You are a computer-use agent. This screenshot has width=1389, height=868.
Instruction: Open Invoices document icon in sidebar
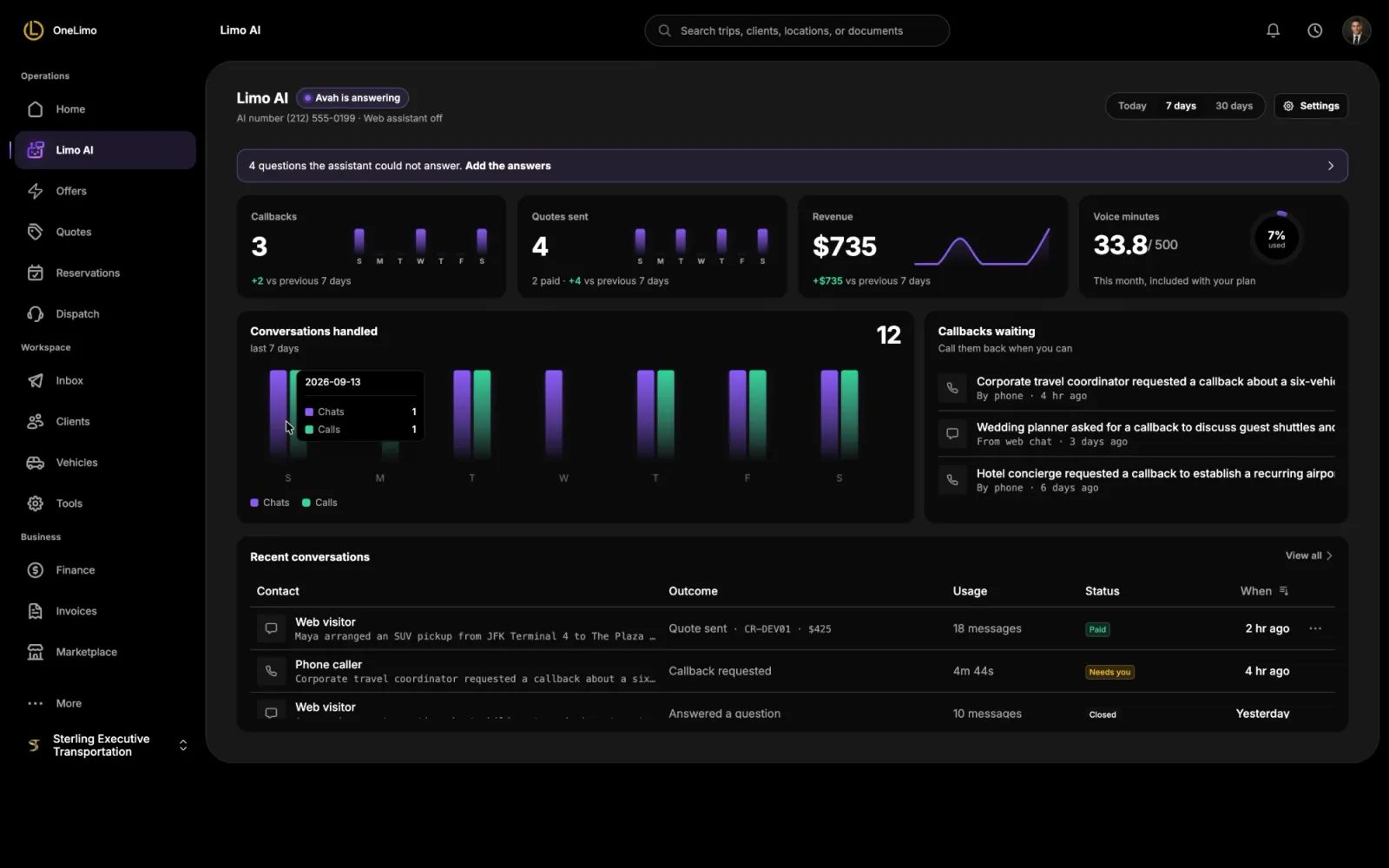[36, 611]
